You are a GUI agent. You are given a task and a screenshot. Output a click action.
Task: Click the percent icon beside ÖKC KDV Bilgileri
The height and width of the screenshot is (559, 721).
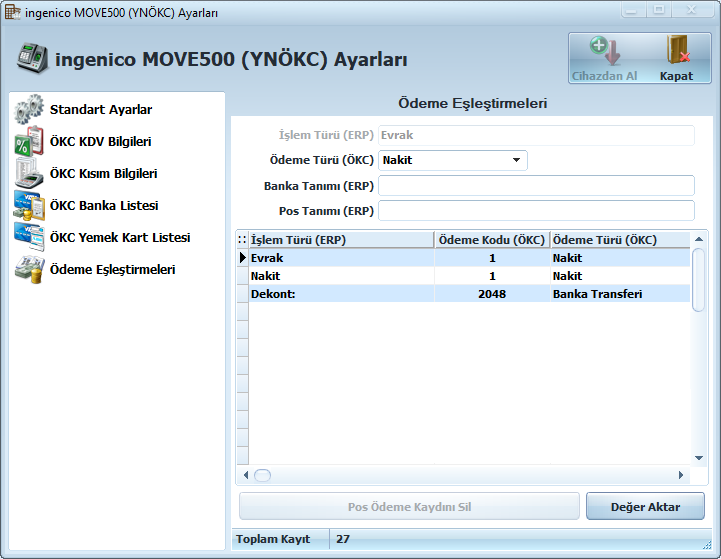coord(29,142)
